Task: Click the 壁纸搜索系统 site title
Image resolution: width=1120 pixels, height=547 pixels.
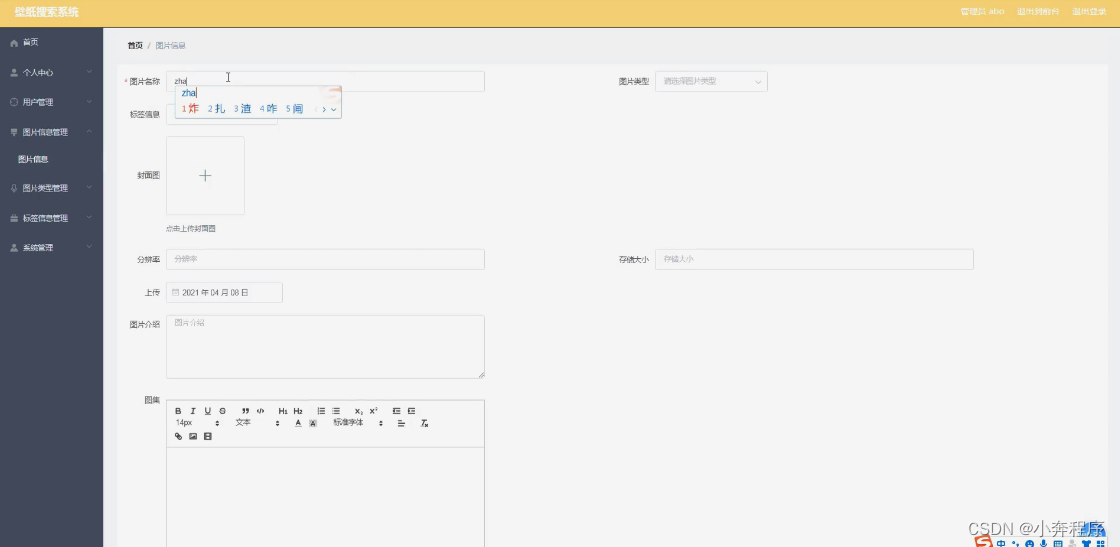Action: 46,12
